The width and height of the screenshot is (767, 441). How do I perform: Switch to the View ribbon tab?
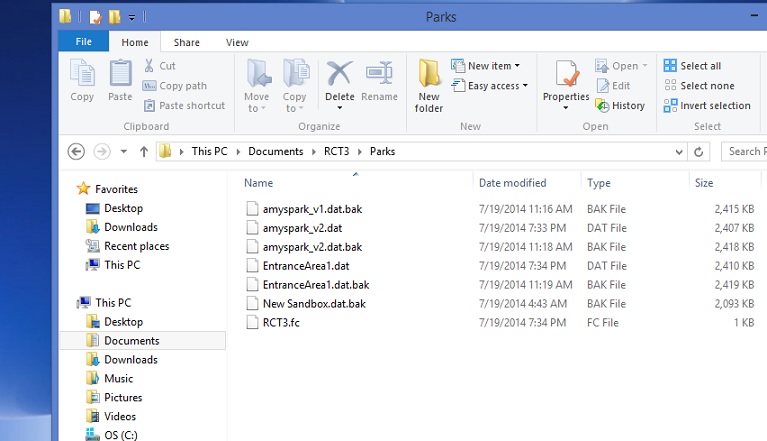click(237, 42)
